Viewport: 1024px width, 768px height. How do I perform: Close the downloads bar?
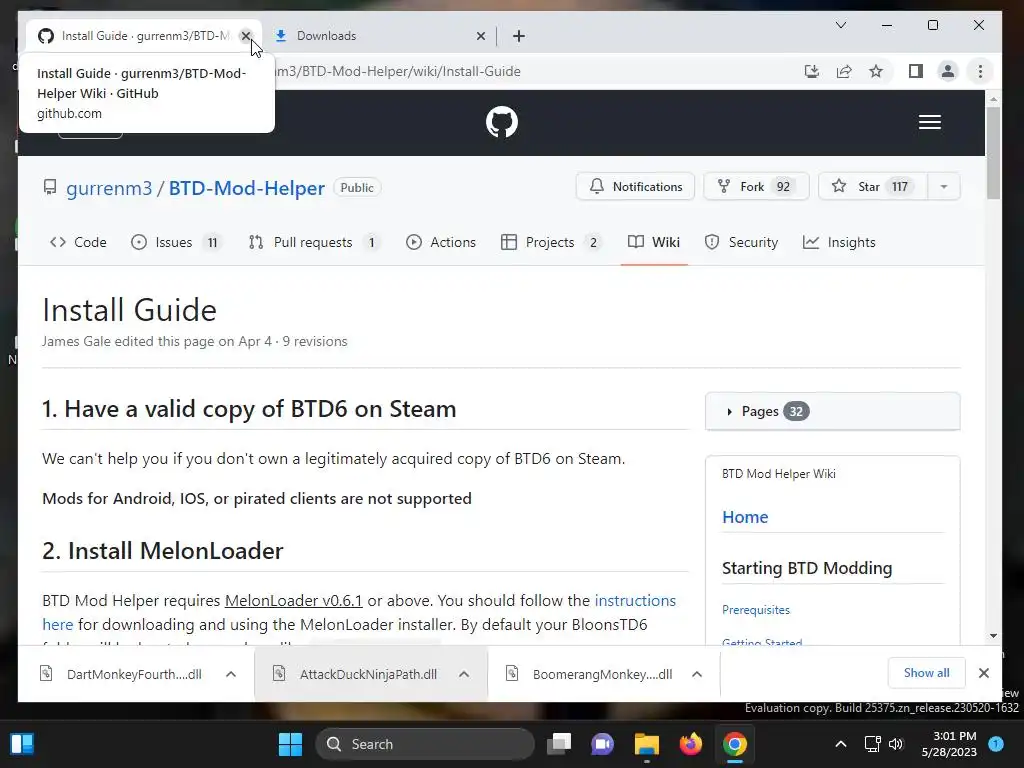coord(984,673)
